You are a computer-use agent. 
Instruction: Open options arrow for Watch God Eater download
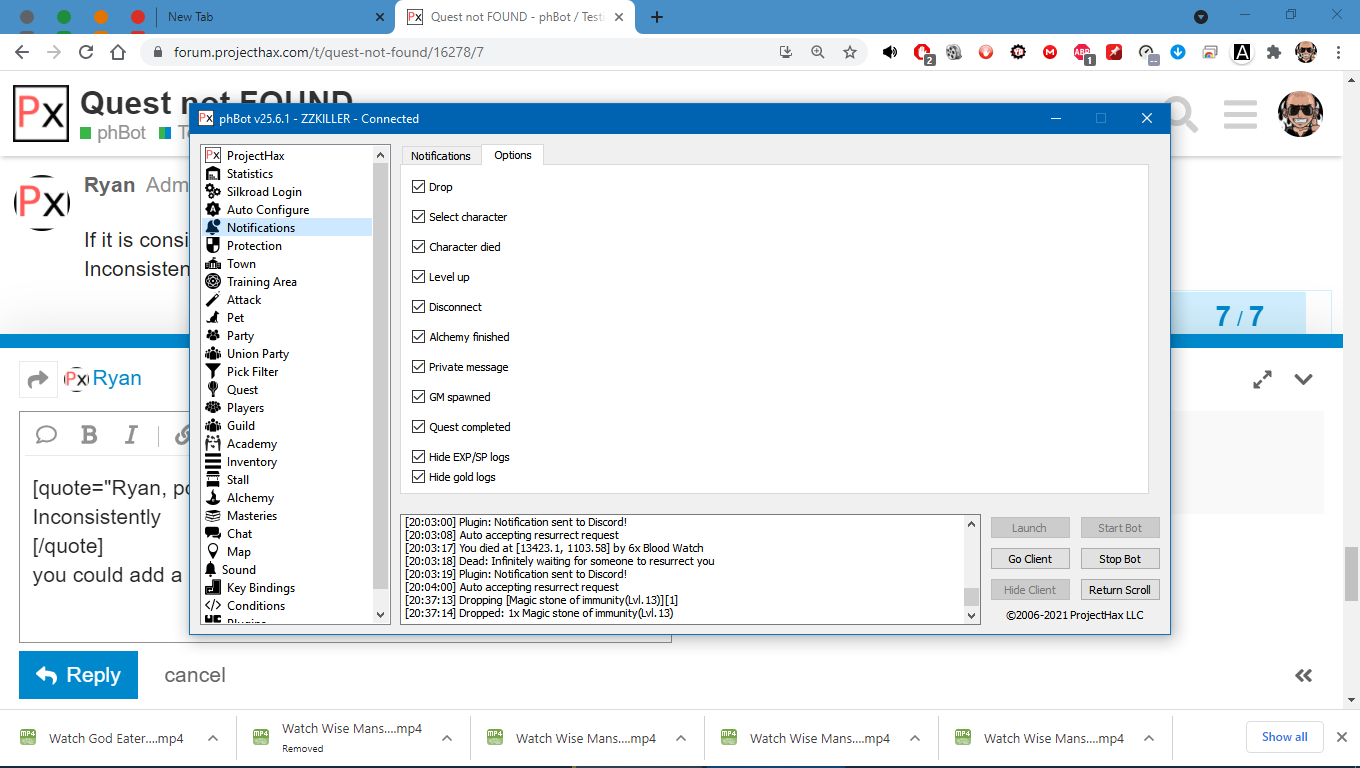(213, 738)
